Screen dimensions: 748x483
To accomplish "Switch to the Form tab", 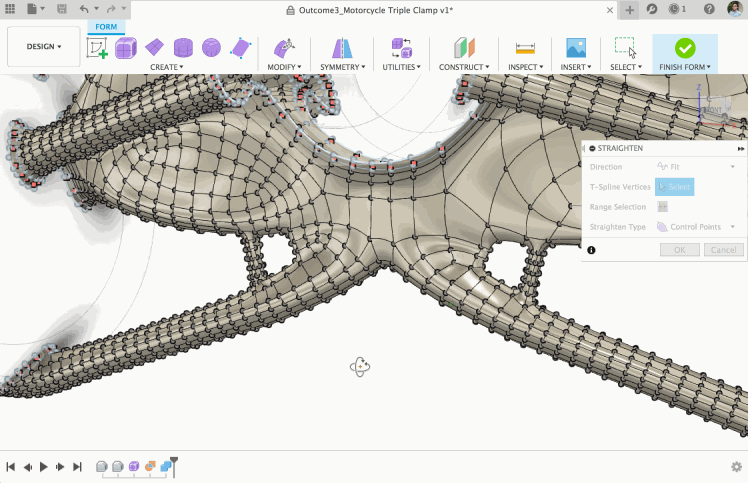I will (105, 27).
